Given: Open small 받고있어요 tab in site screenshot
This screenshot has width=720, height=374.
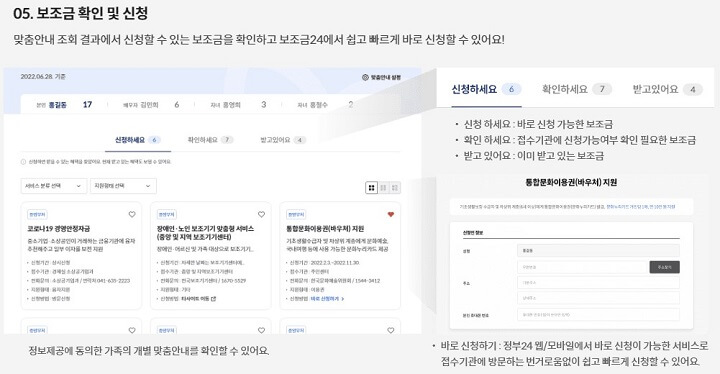Looking at the screenshot, I should [283, 140].
